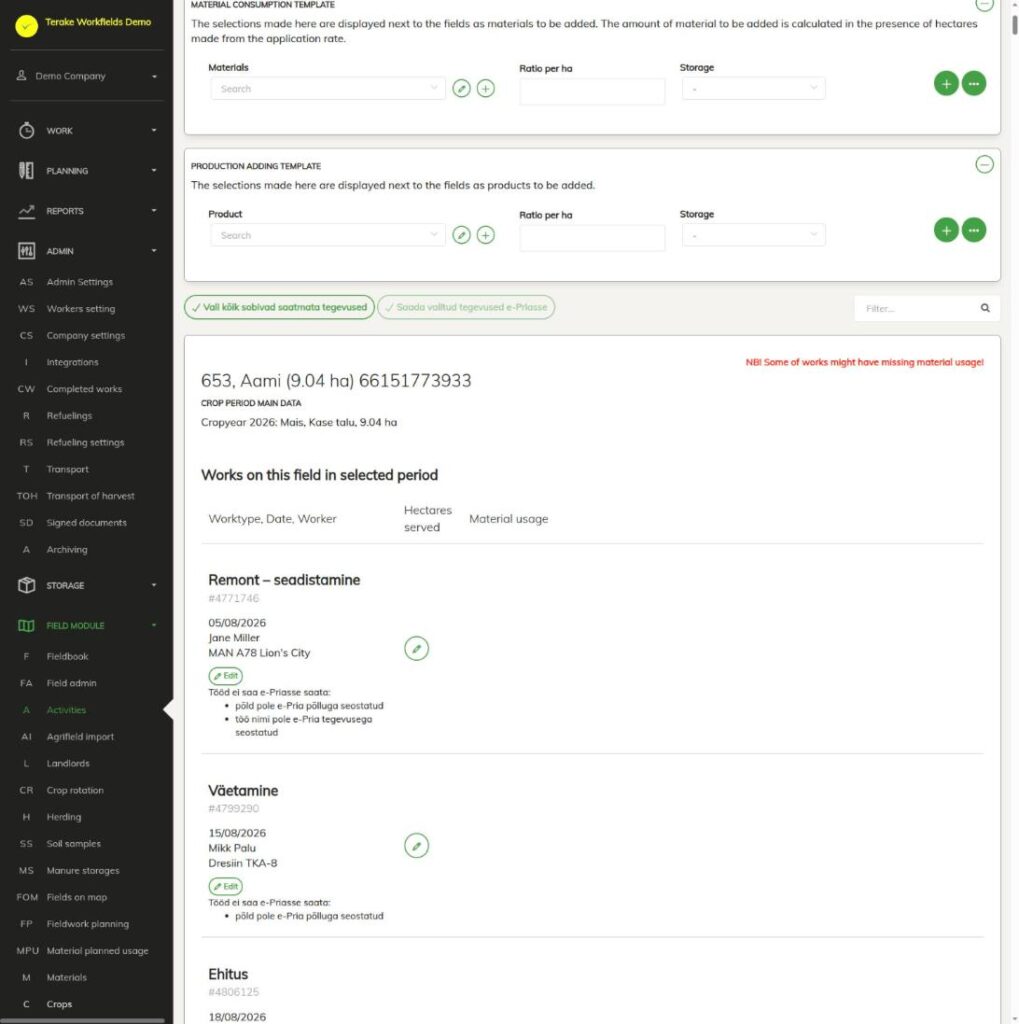This screenshot has height=1024, width=1019.
Task: Expand the Storage menu section
Action: point(86,585)
